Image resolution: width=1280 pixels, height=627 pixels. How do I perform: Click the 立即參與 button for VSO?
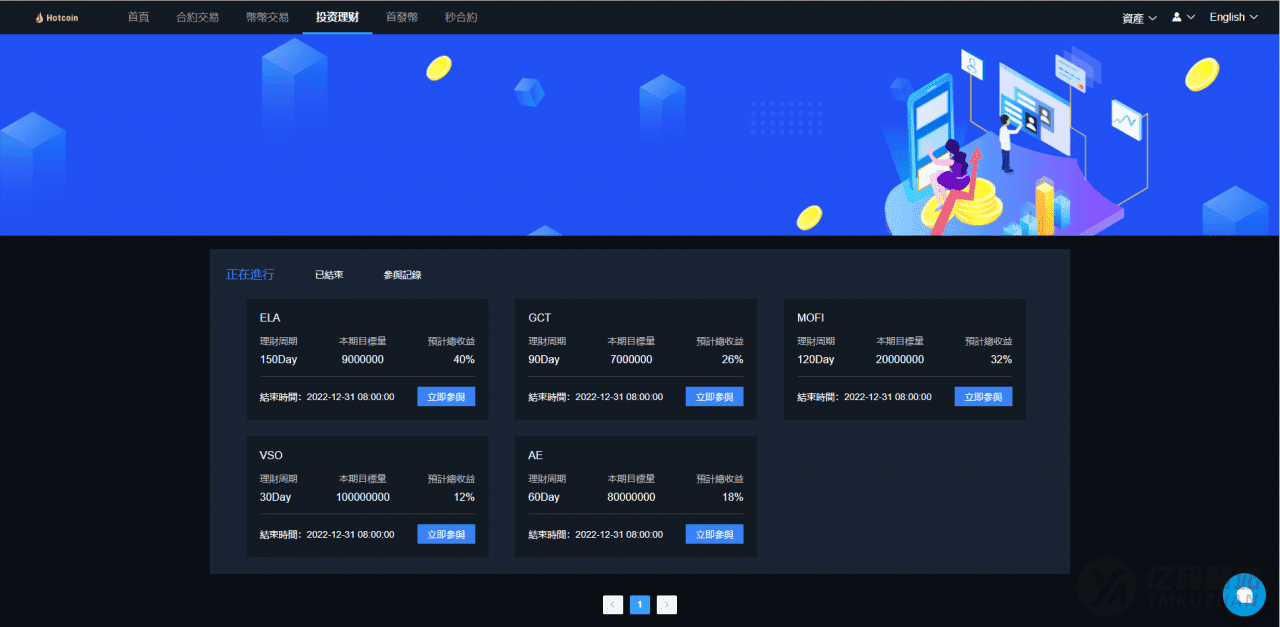coord(445,533)
